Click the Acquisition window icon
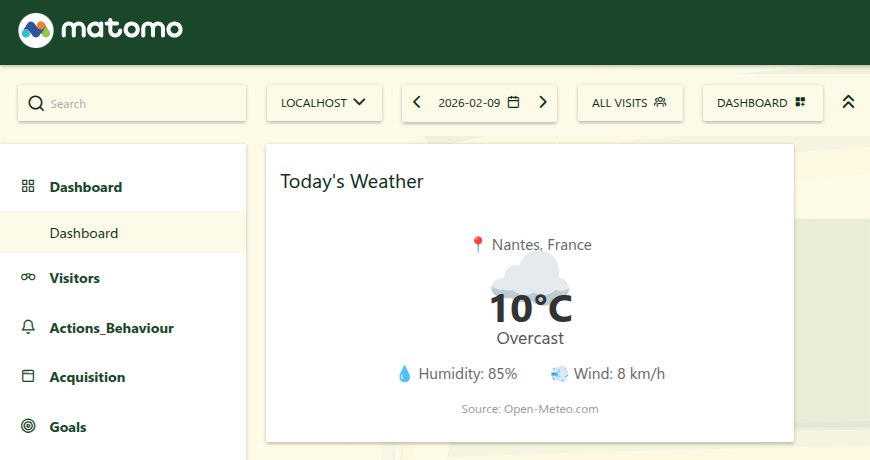The height and width of the screenshot is (460, 870). coord(28,377)
